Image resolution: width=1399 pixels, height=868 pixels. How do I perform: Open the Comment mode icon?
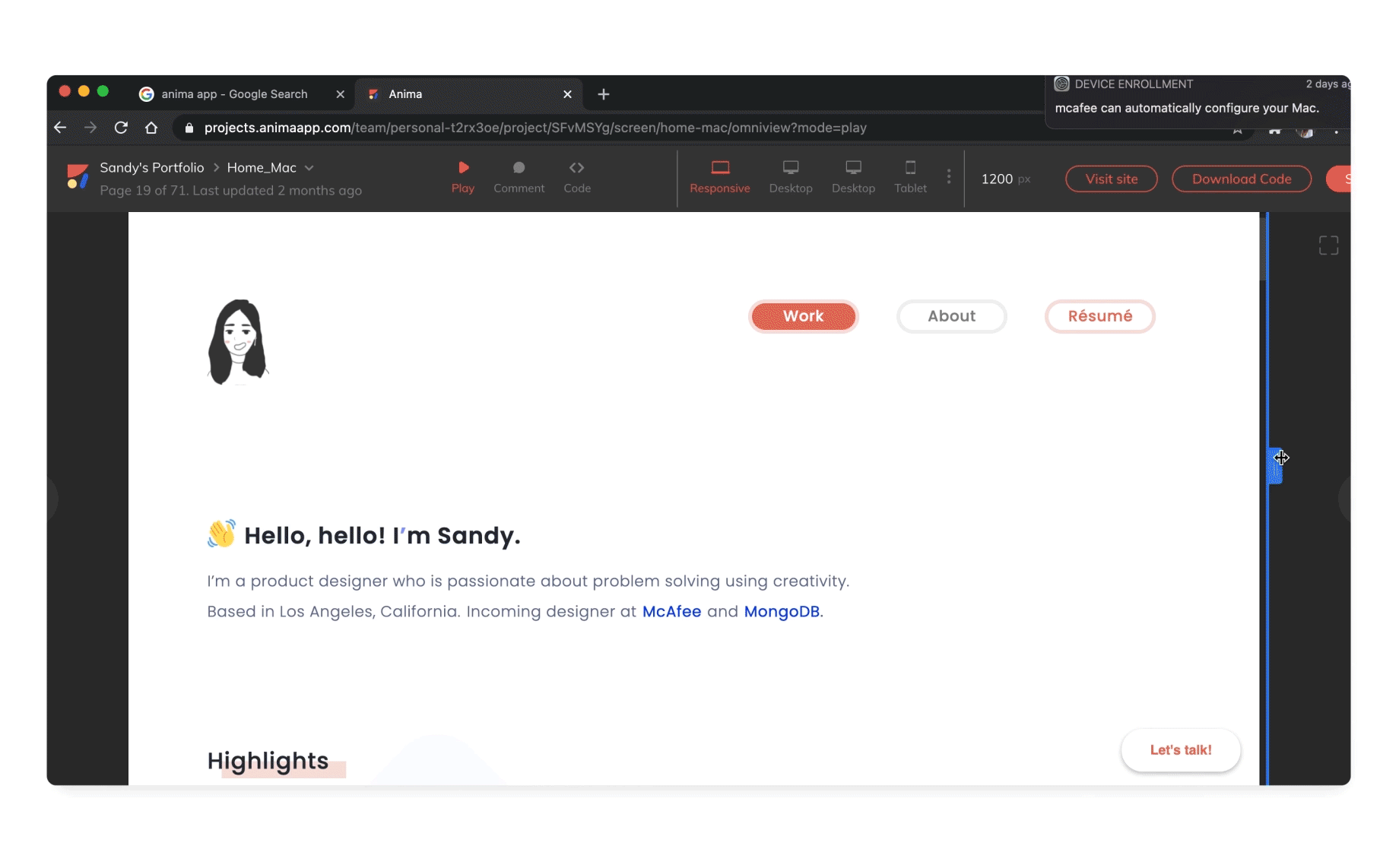519,168
